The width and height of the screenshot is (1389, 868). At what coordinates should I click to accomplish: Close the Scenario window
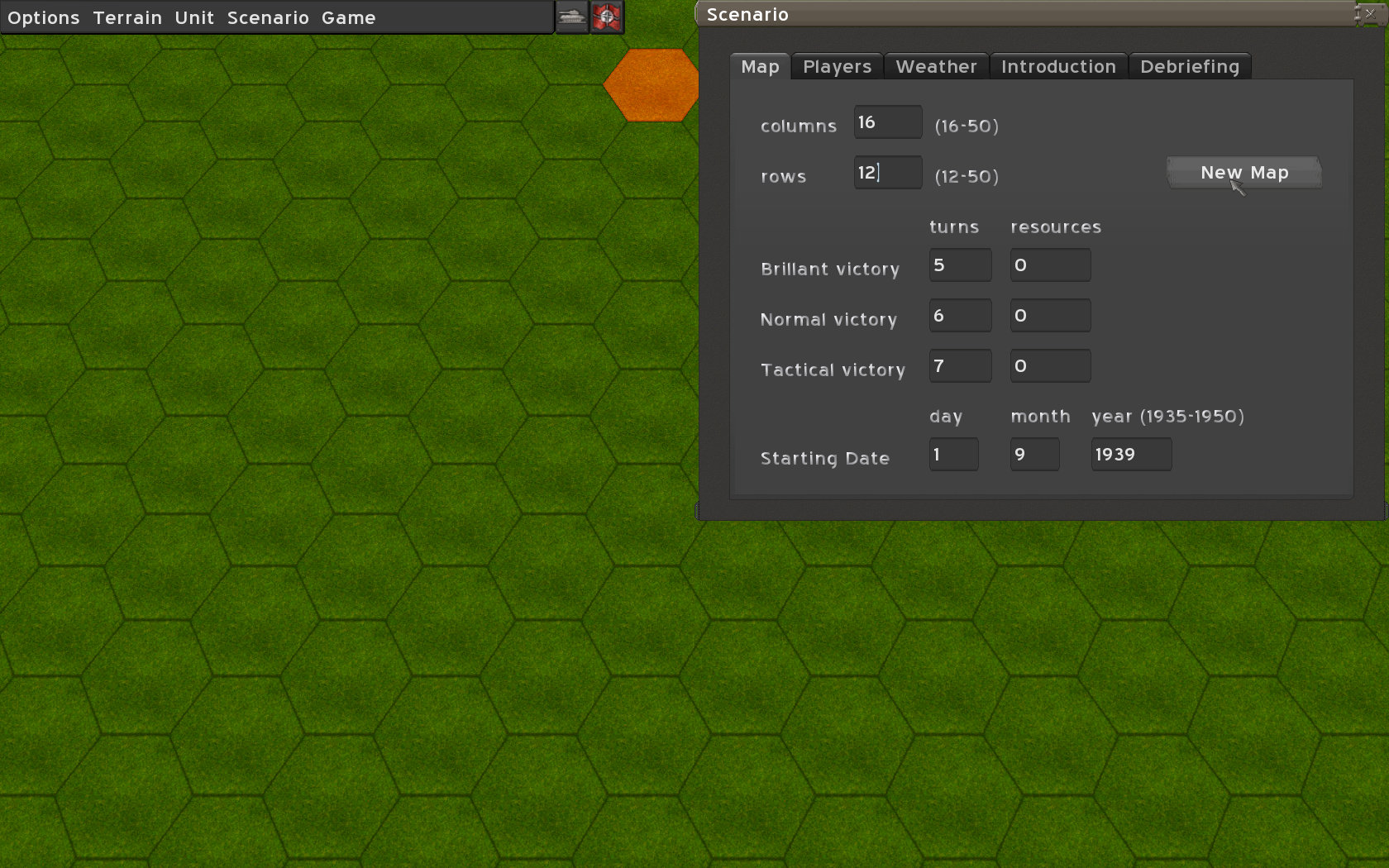pyautogui.click(x=1369, y=13)
